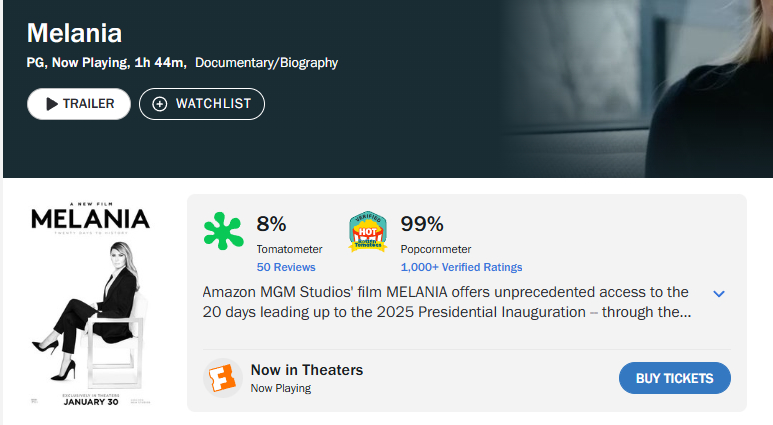Click the Popcornmeter label text
Screen dimensions: 773x425
point(436,249)
